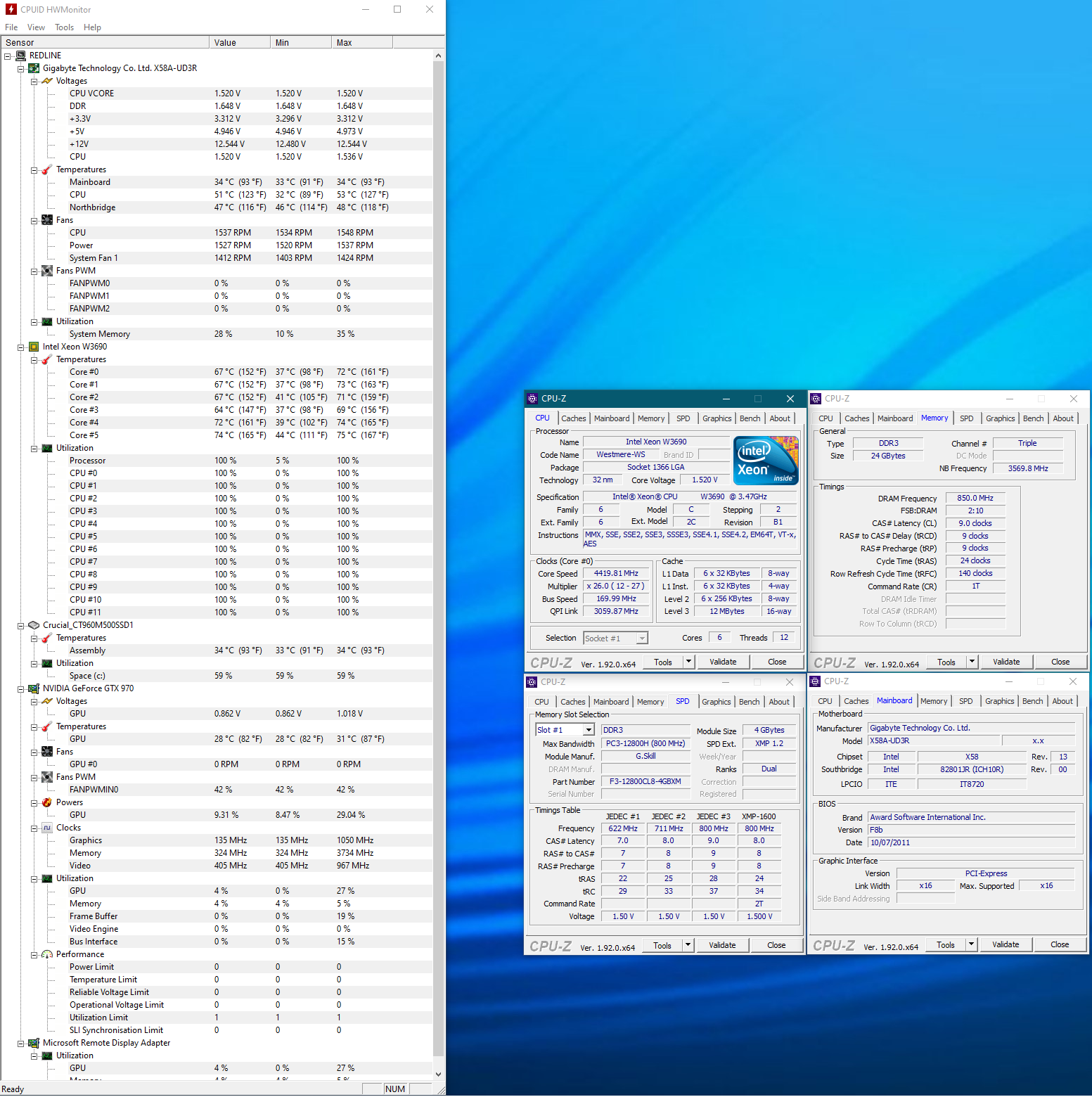
Task: Switch to Caches tab in CPU window
Action: click(x=574, y=418)
